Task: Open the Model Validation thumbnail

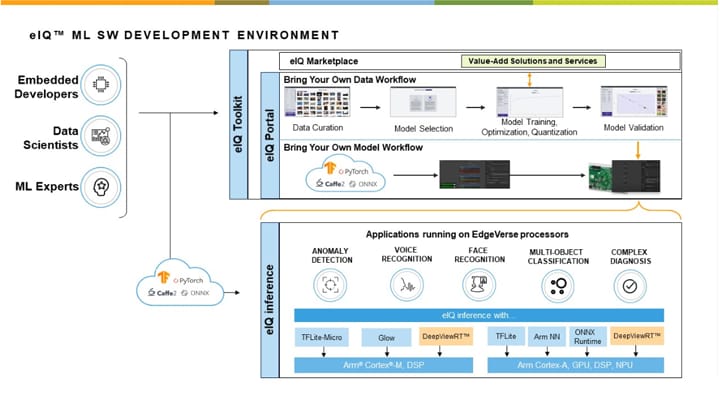Action: click(632, 103)
